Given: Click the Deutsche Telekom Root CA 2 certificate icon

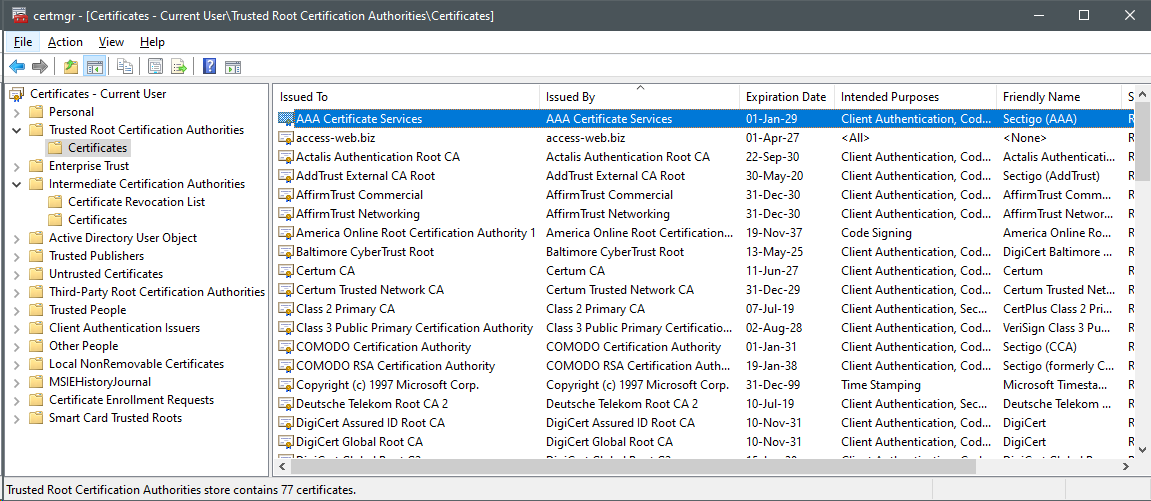Looking at the screenshot, I should click(x=286, y=403).
